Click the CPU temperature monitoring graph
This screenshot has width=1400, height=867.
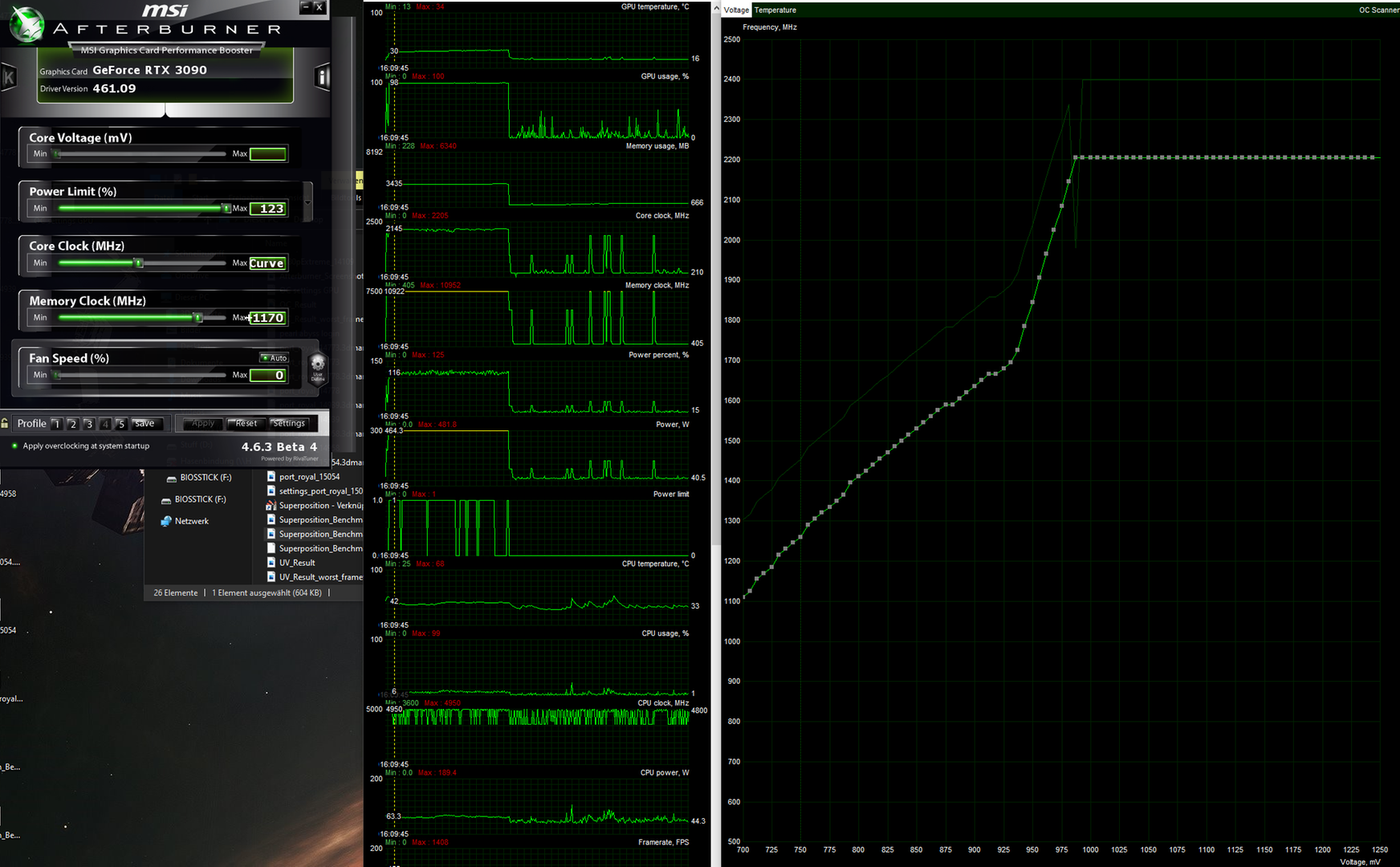click(537, 597)
